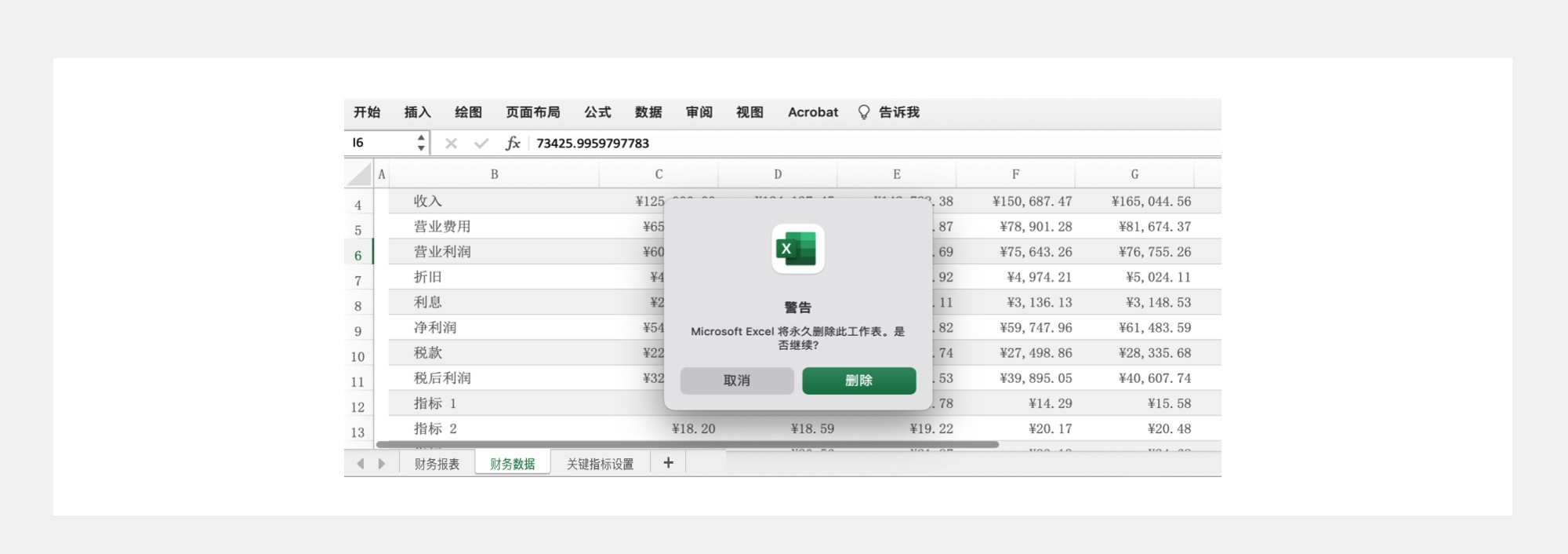Open the 绘图 ribbon tab

click(469, 112)
